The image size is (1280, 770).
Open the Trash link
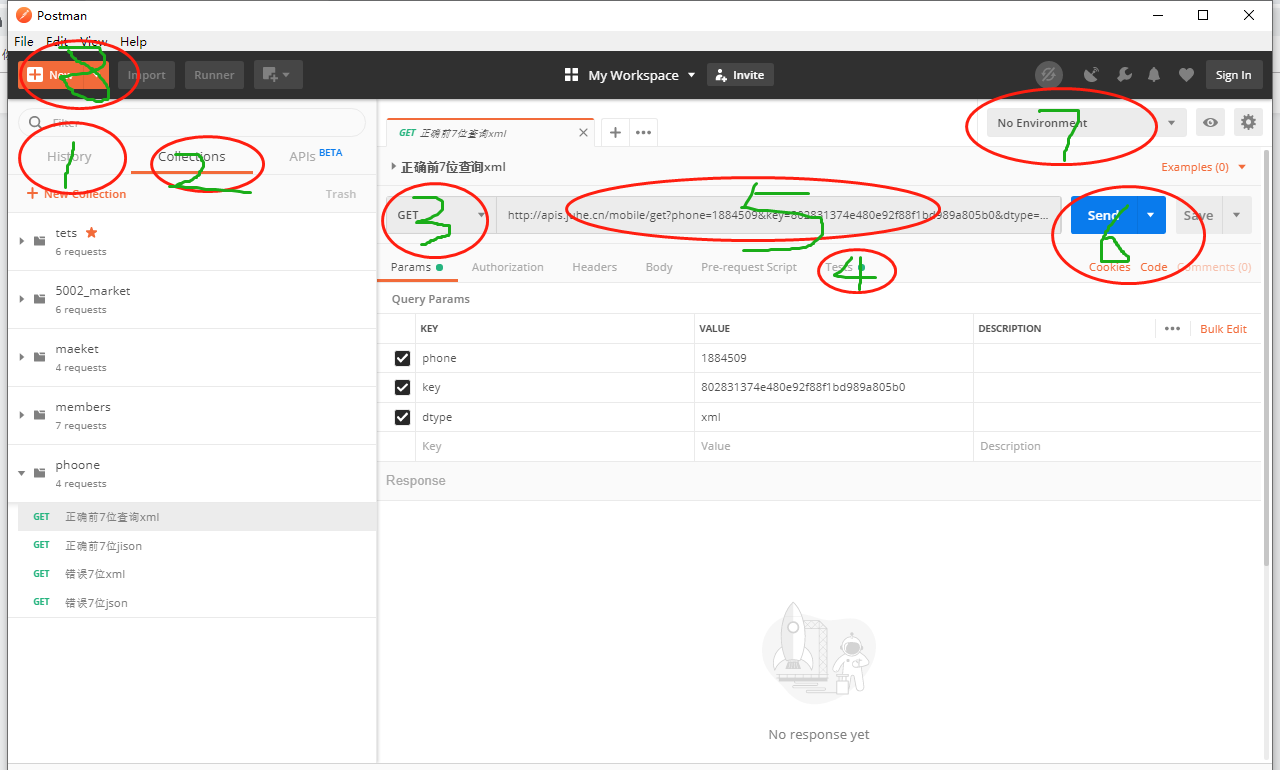[341, 194]
